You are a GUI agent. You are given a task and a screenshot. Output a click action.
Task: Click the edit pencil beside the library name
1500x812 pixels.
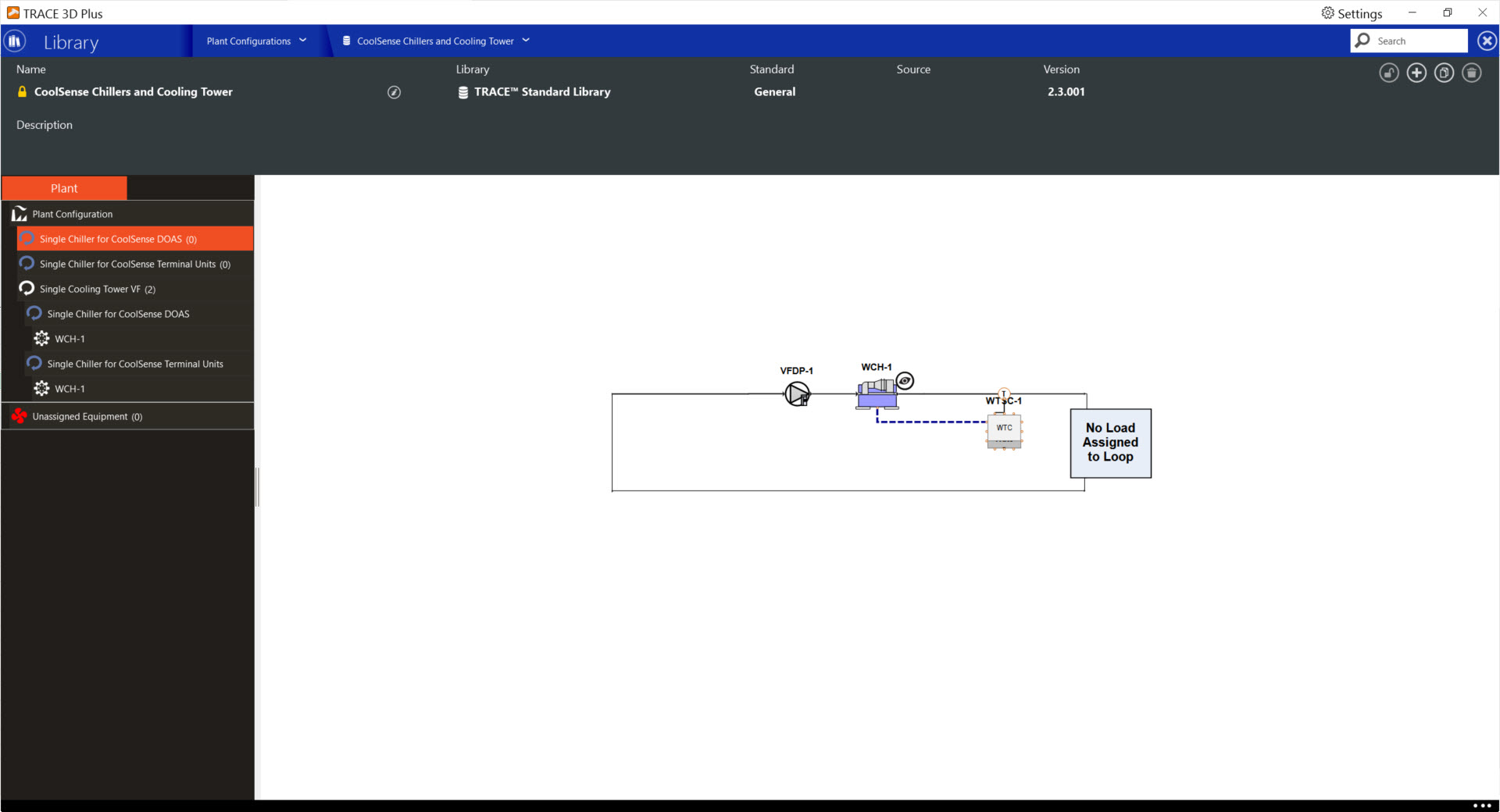pos(394,92)
